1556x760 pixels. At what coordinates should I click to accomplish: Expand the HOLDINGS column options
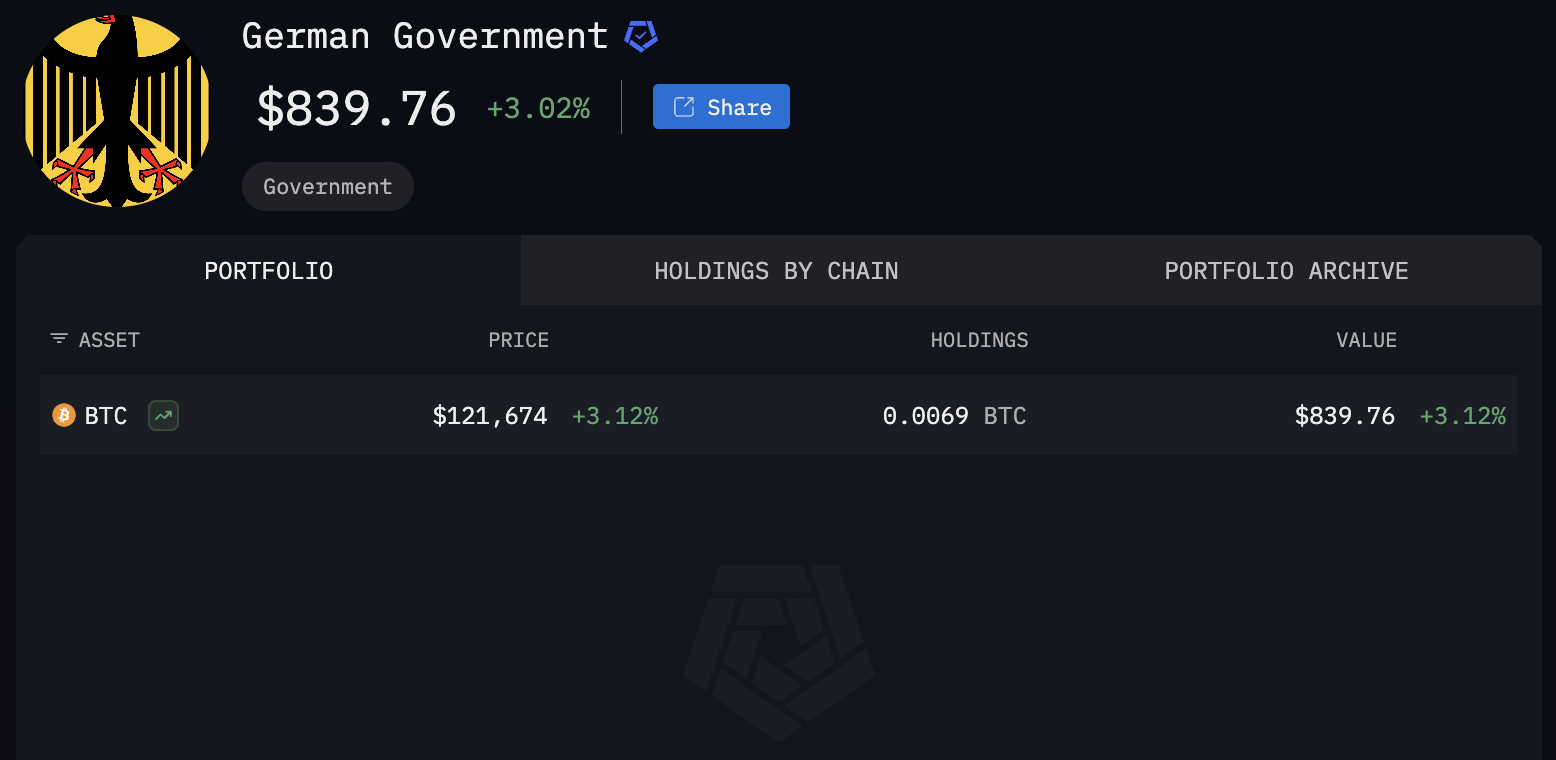pos(979,340)
